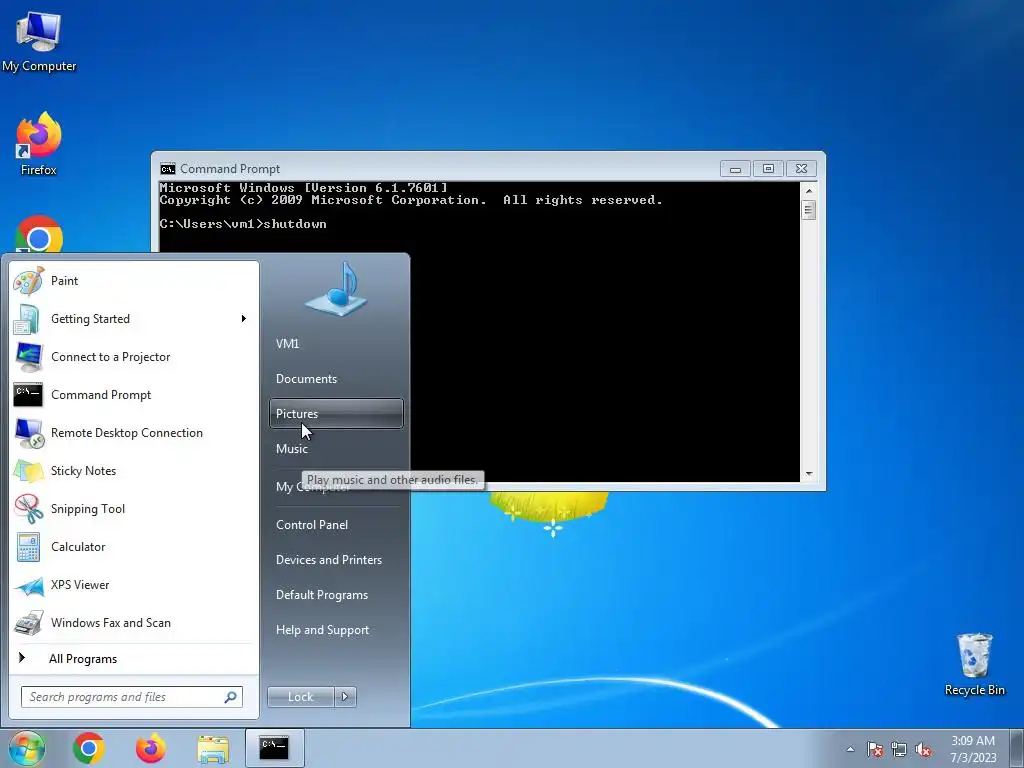Open the Lock button options arrow

345,697
